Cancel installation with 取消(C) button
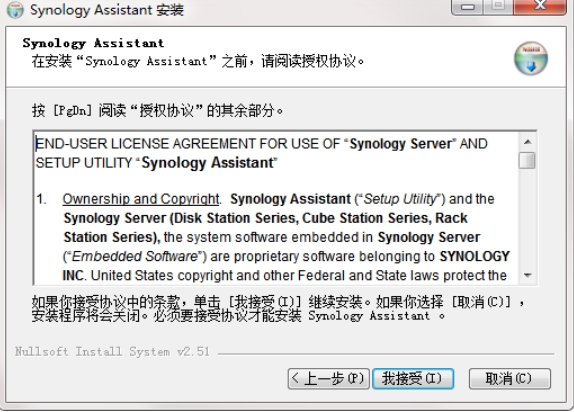The image size is (574, 412). pyautogui.click(x=509, y=378)
